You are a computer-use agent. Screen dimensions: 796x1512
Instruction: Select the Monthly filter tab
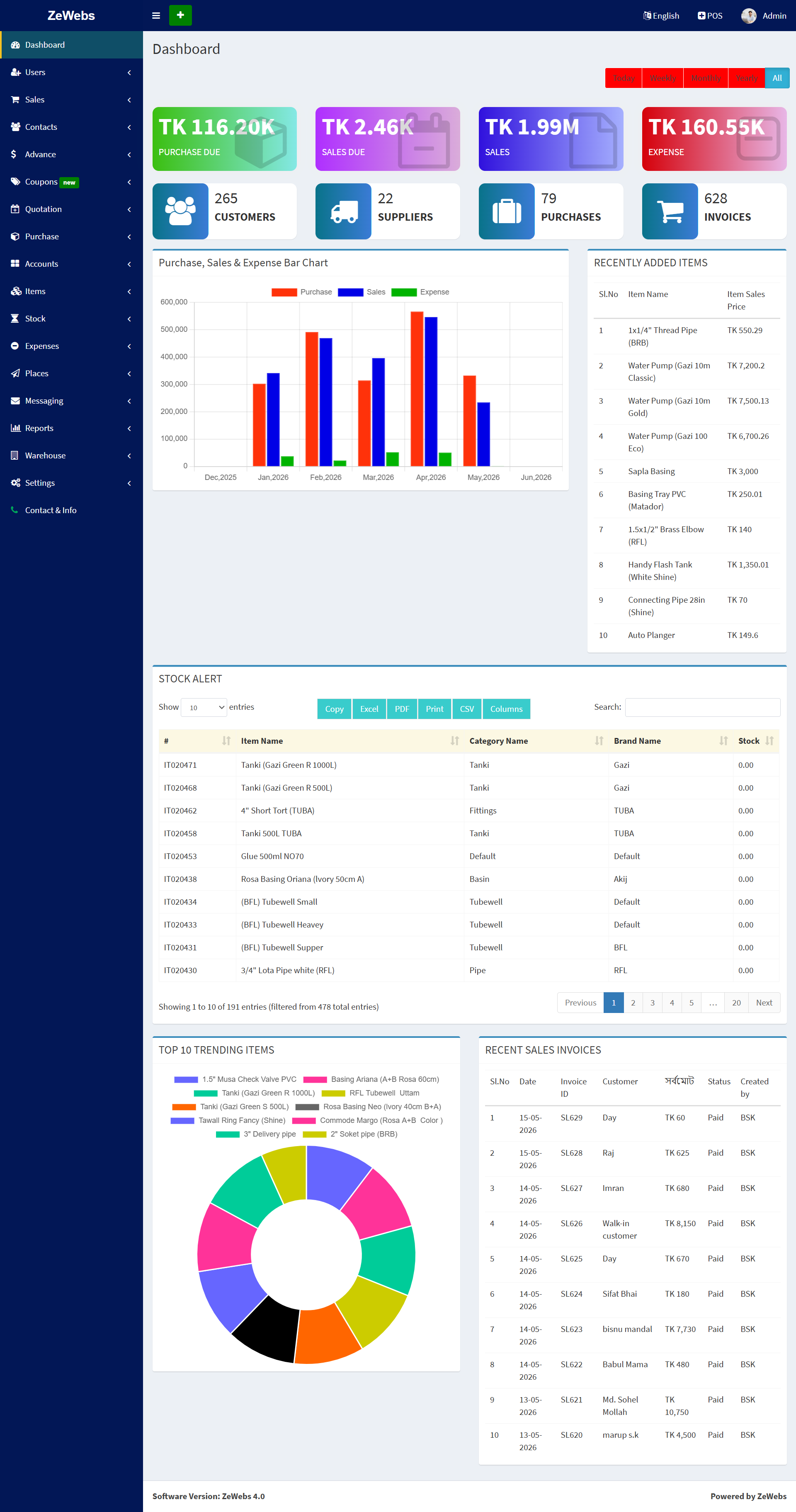click(x=706, y=78)
